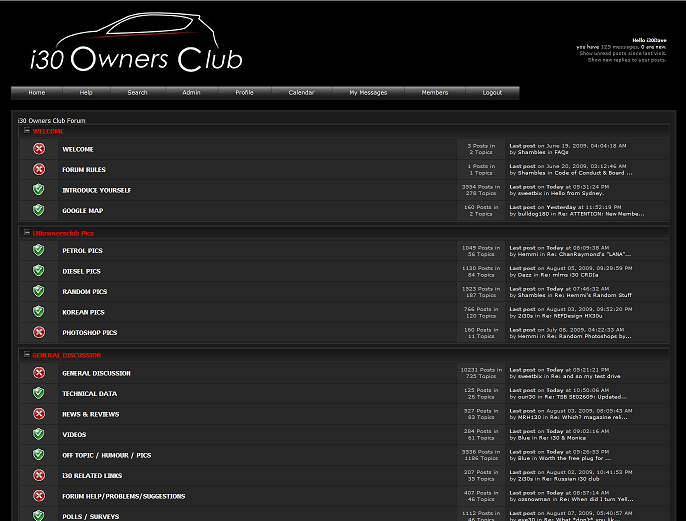This screenshot has width=686, height=521.
Task: Open last post 'Re: Russian i30 club' link
Action: (x=568, y=479)
